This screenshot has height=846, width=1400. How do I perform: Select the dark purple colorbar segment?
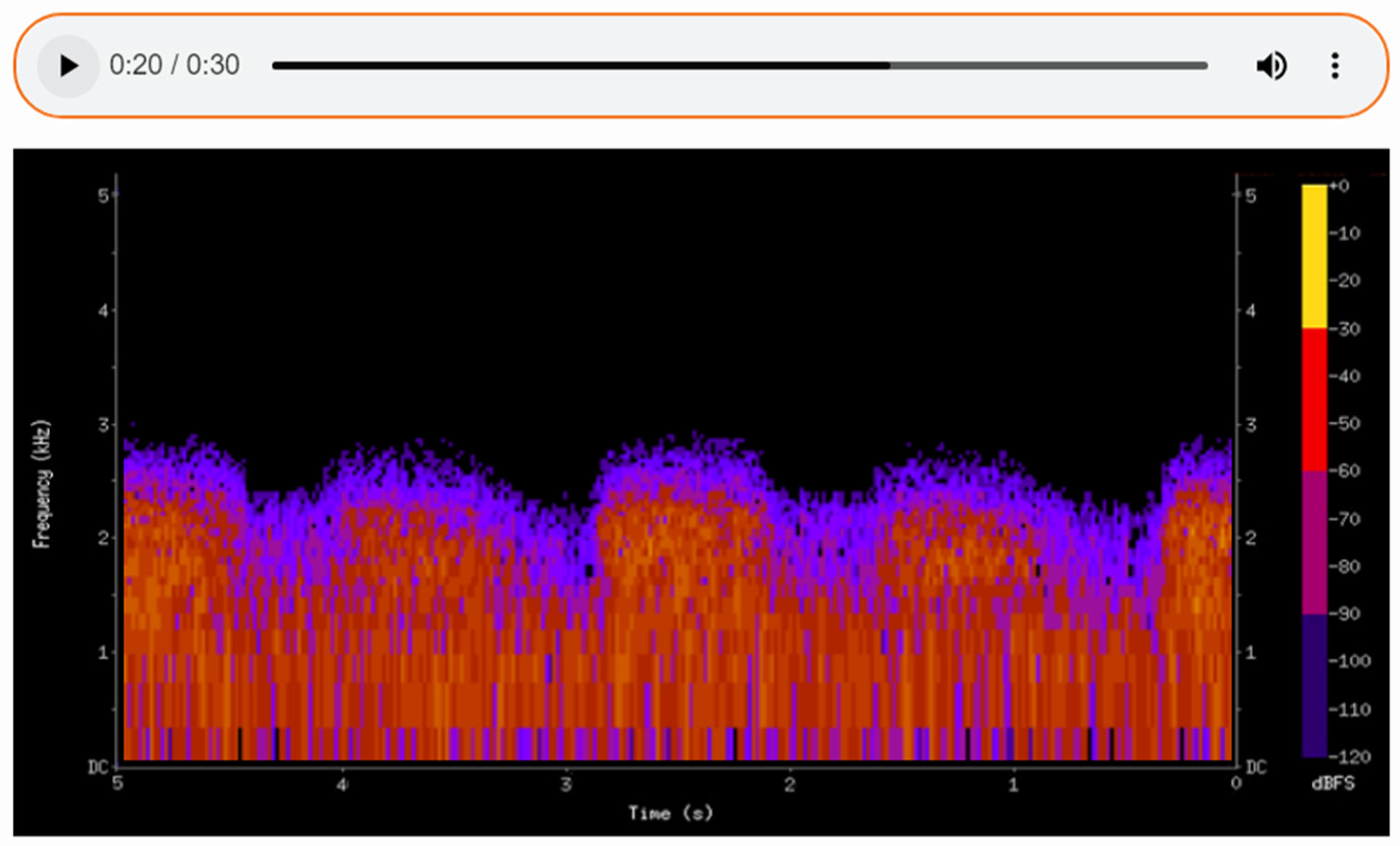tap(1313, 685)
